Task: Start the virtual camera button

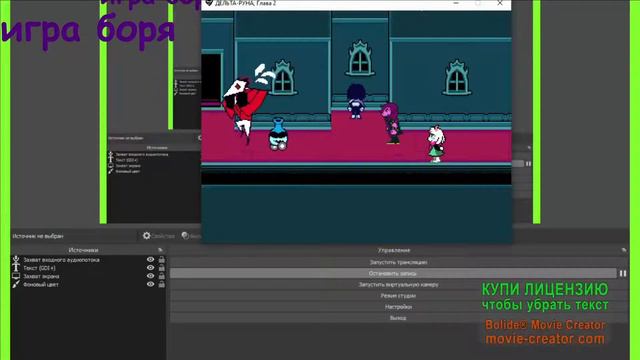Action: [398, 284]
